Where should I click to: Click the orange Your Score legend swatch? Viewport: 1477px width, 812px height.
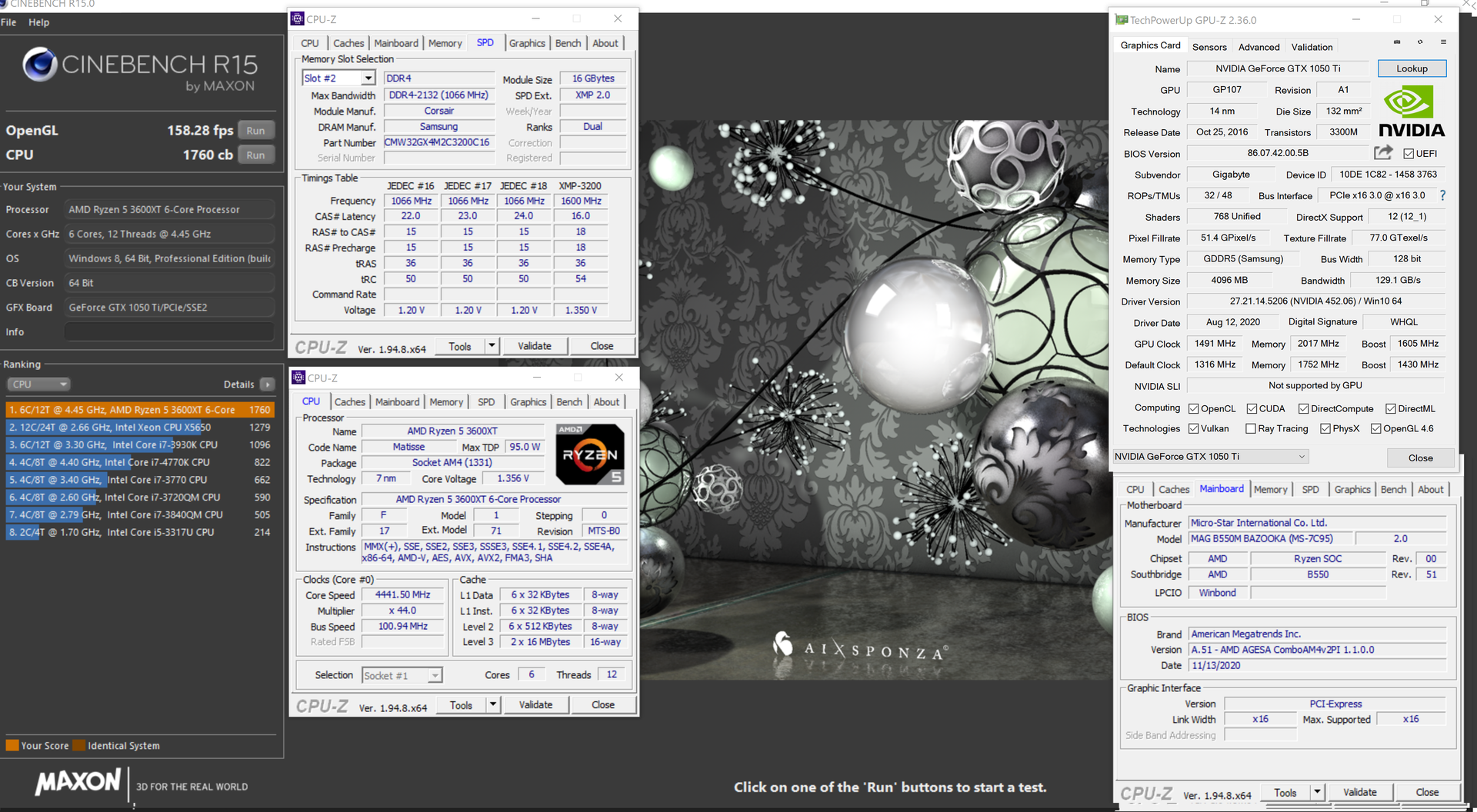click(x=12, y=745)
